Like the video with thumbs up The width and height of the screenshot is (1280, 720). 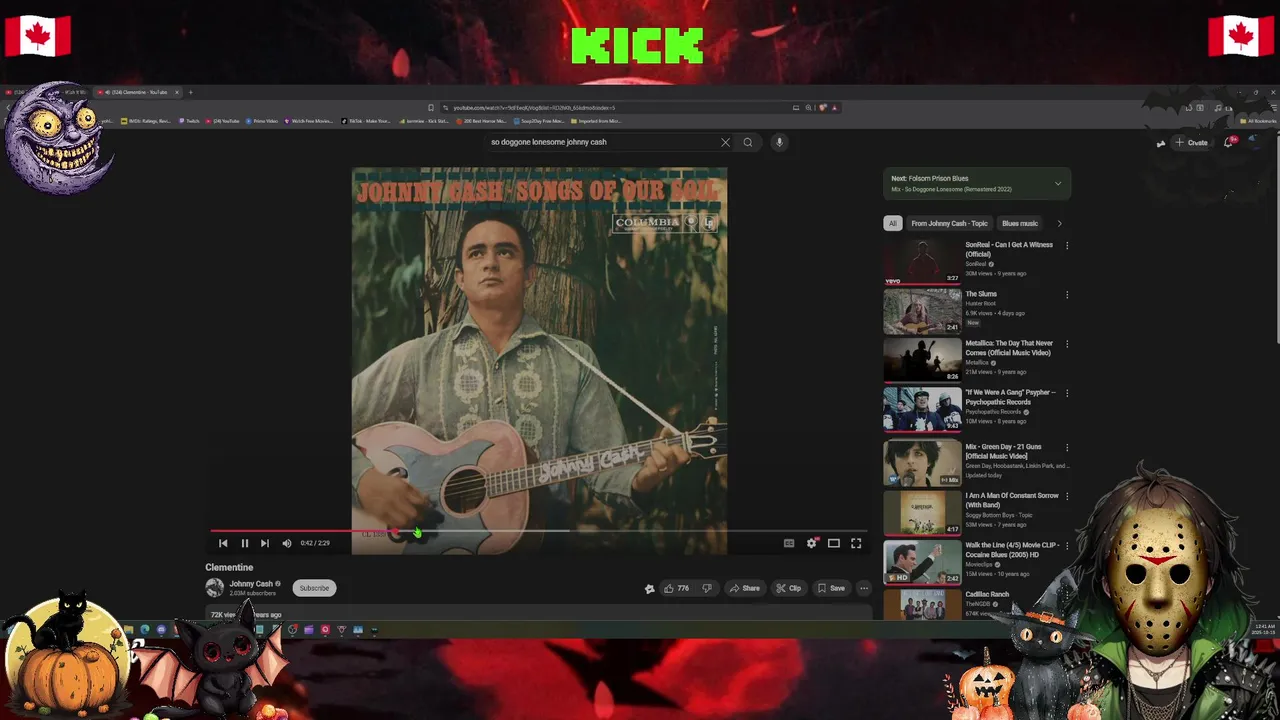[676, 588]
